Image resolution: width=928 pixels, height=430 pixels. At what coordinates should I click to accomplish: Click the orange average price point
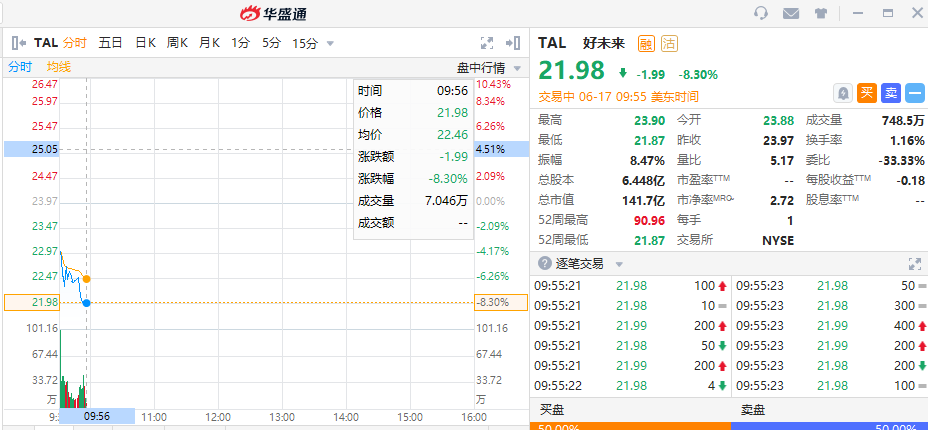click(86, 279)
